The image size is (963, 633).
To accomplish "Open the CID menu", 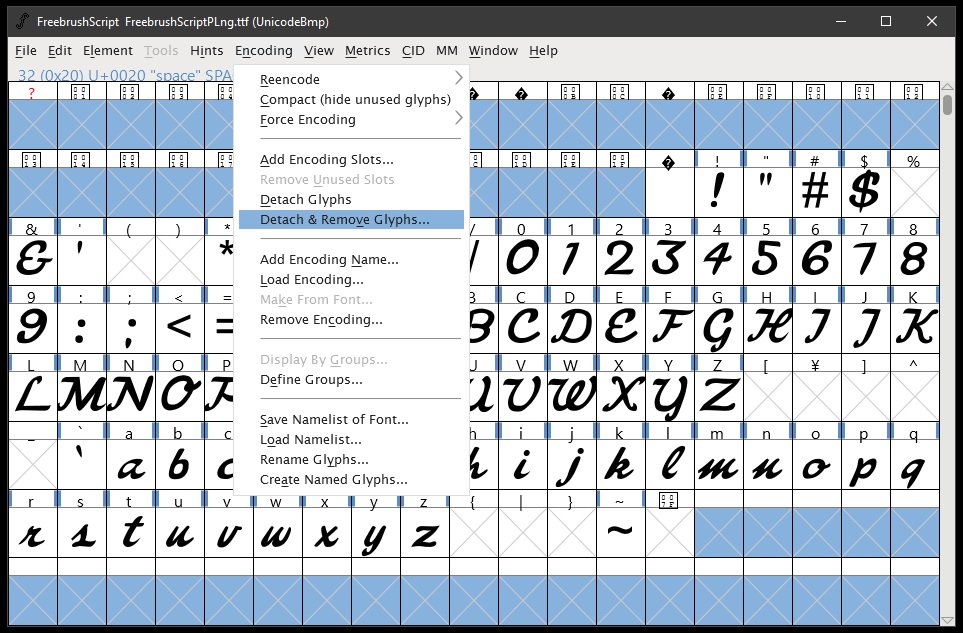I will coord(413,51).
